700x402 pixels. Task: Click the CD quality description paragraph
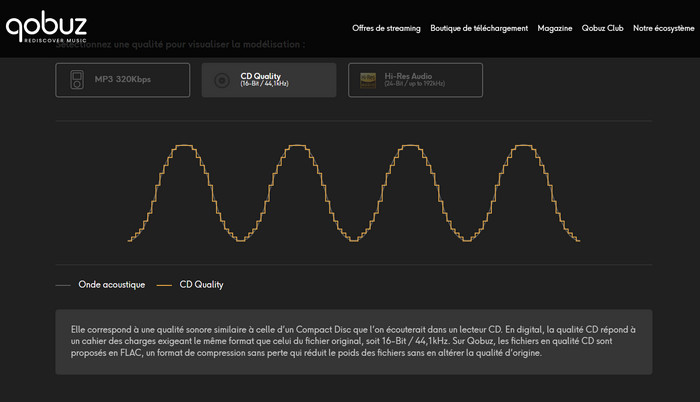[x=353, y=341]
